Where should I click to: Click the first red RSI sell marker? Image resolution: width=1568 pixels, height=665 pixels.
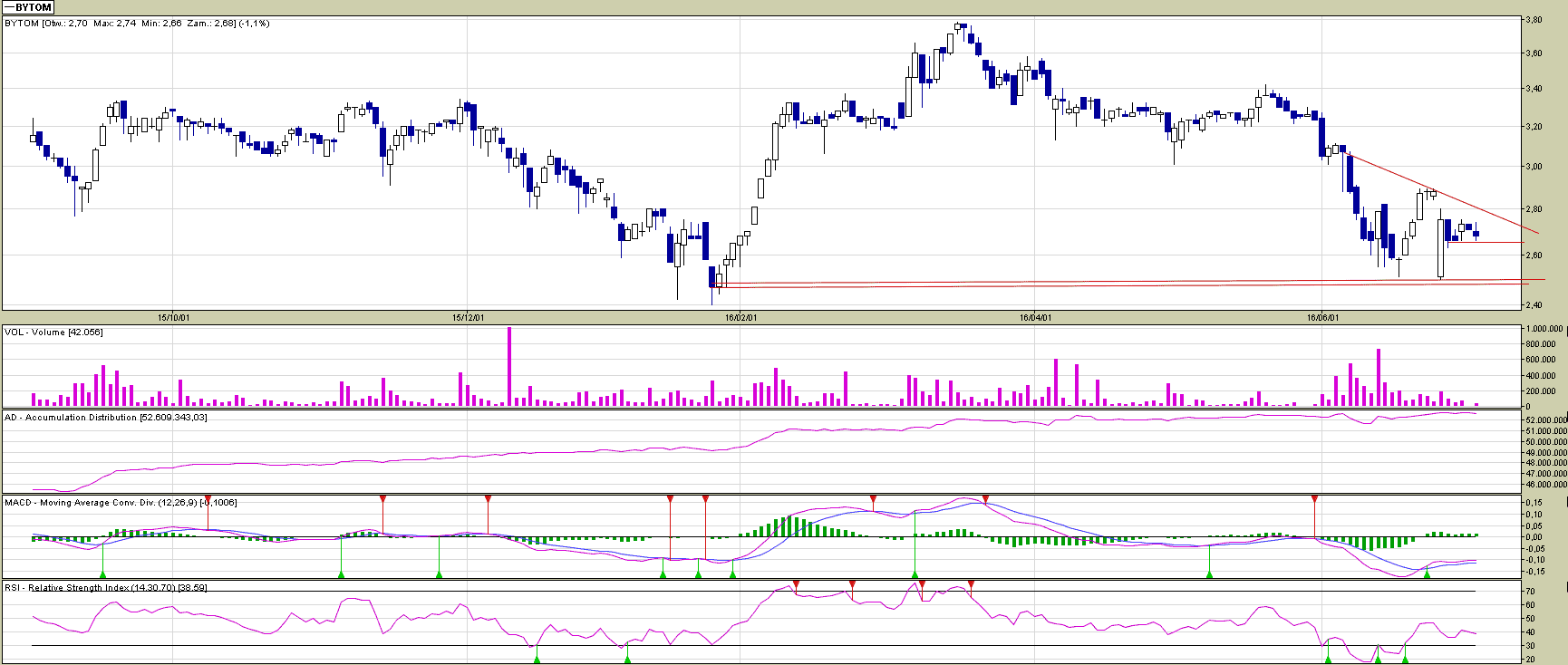(796, 584)
